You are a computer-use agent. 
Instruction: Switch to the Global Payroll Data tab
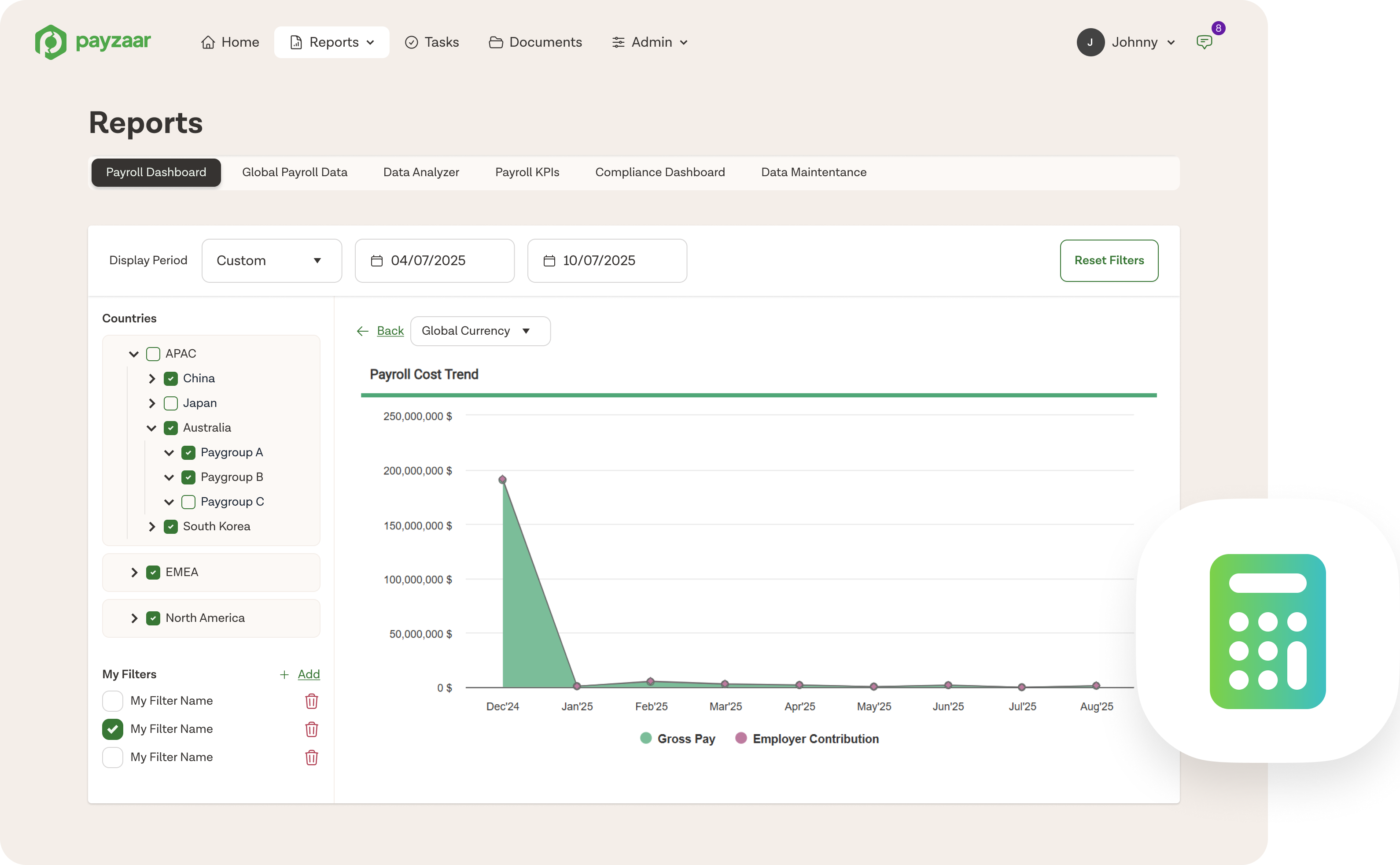point(295,172)
